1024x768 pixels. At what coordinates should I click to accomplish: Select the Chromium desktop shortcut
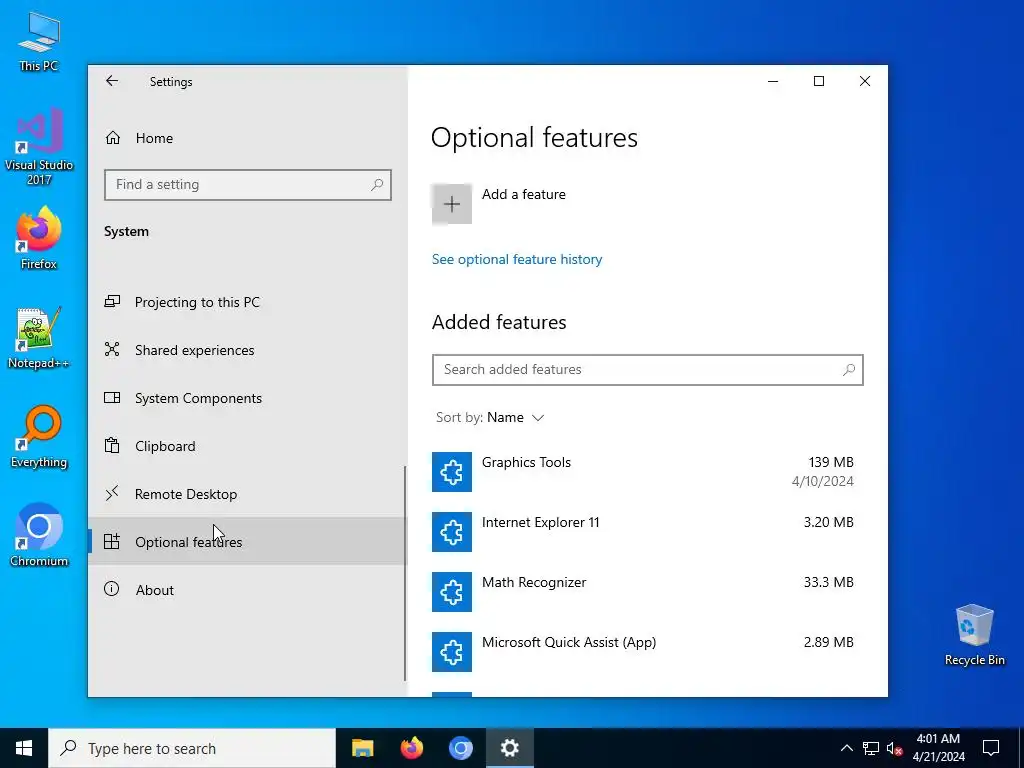(39, 535)
